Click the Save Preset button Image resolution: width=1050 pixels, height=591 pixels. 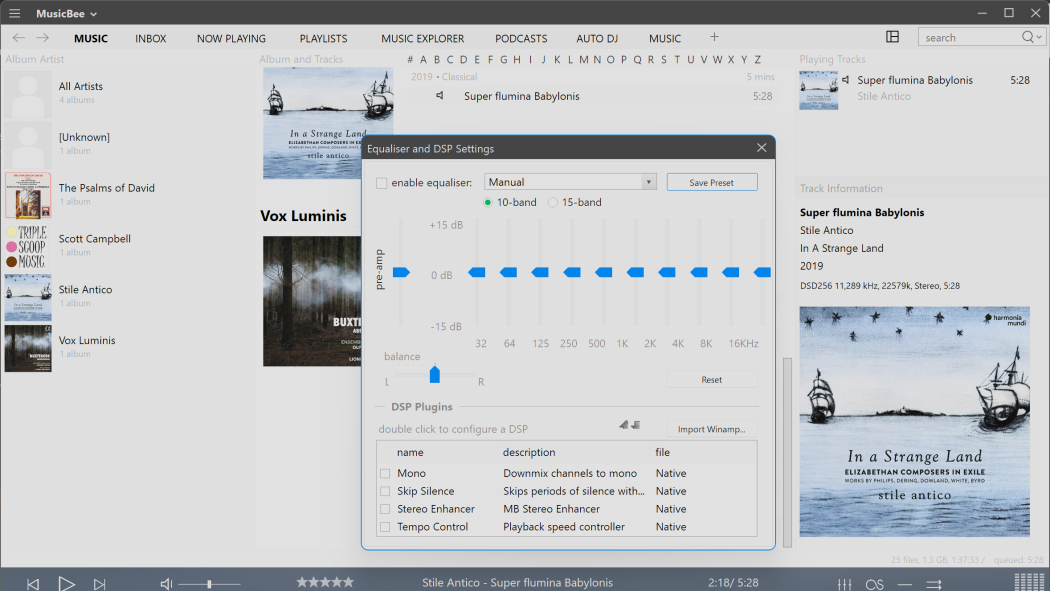pos(711,182)
